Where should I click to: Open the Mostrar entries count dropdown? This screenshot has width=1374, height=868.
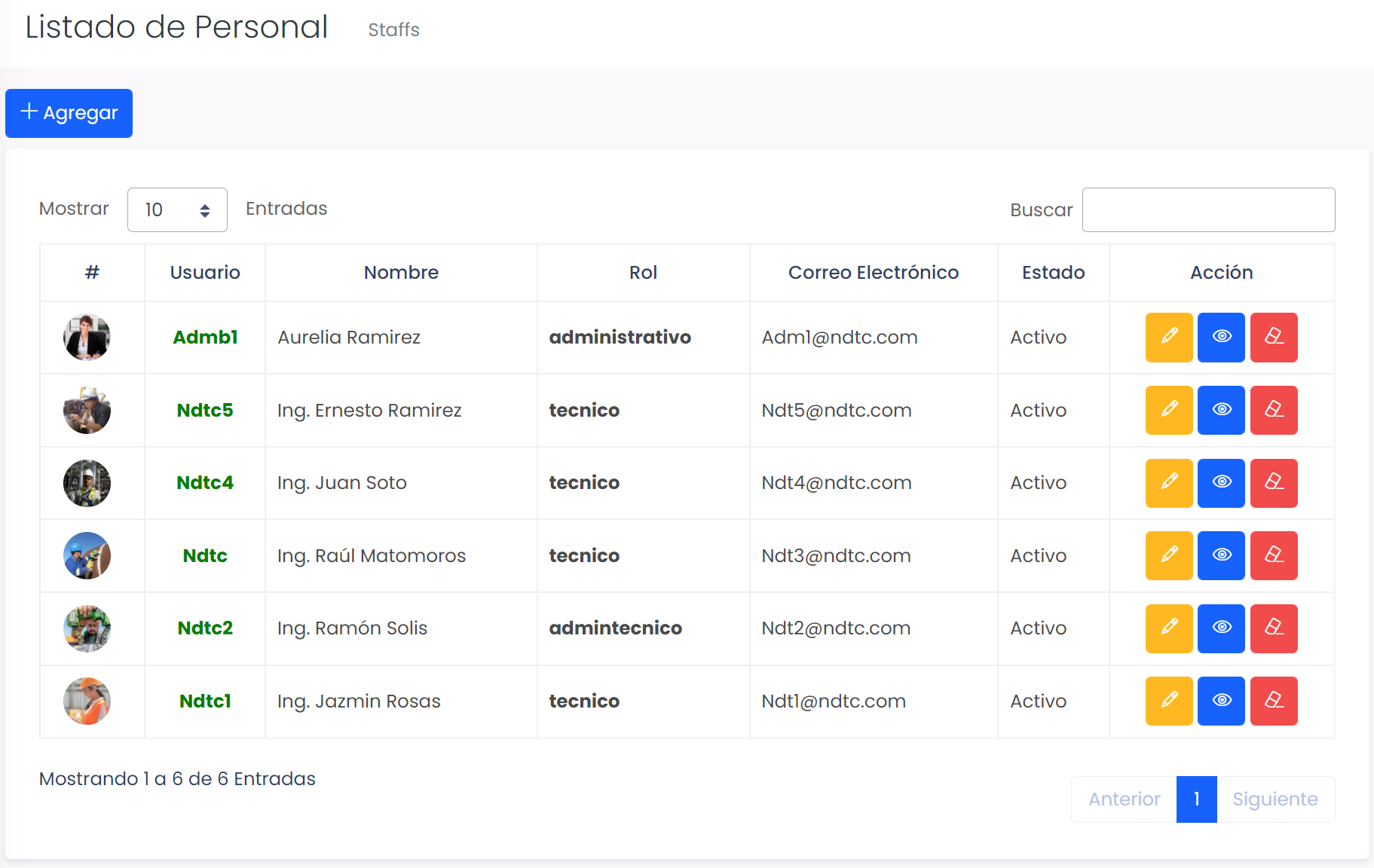click(177, 209)
